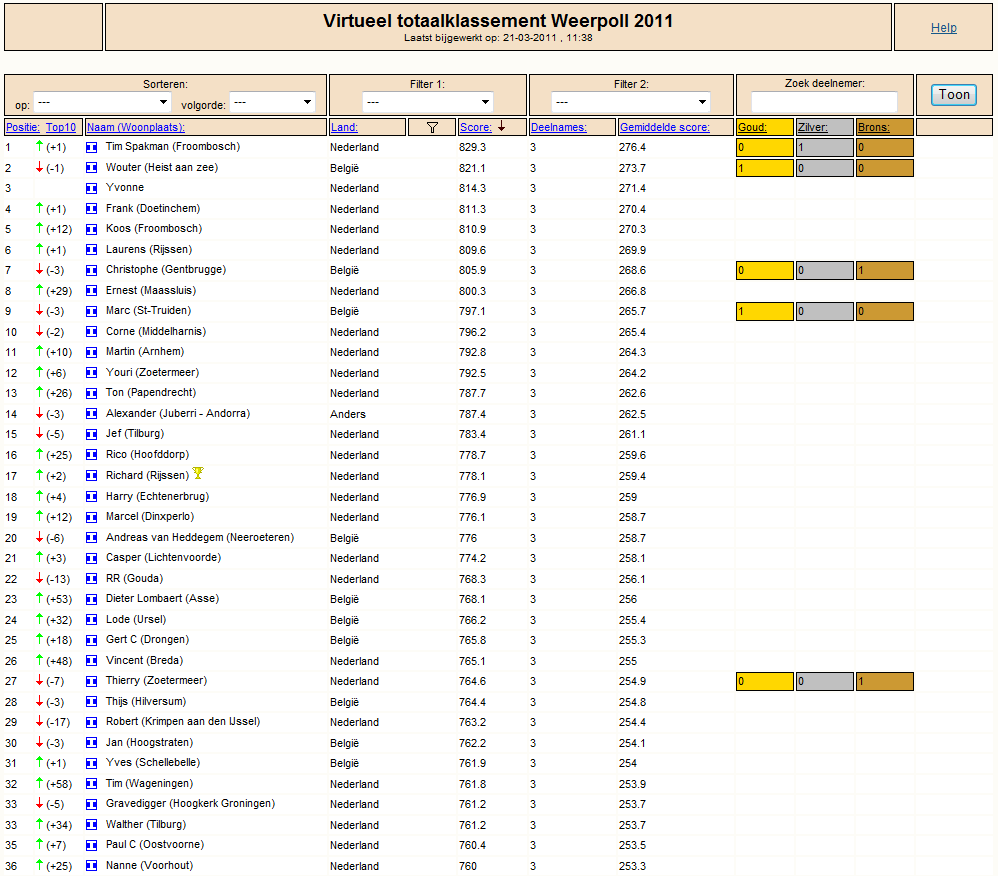This screenshot has width=998, height=876.
Task: Click the blue icon next to RR (Gouda)
Action: click(92, 579)
